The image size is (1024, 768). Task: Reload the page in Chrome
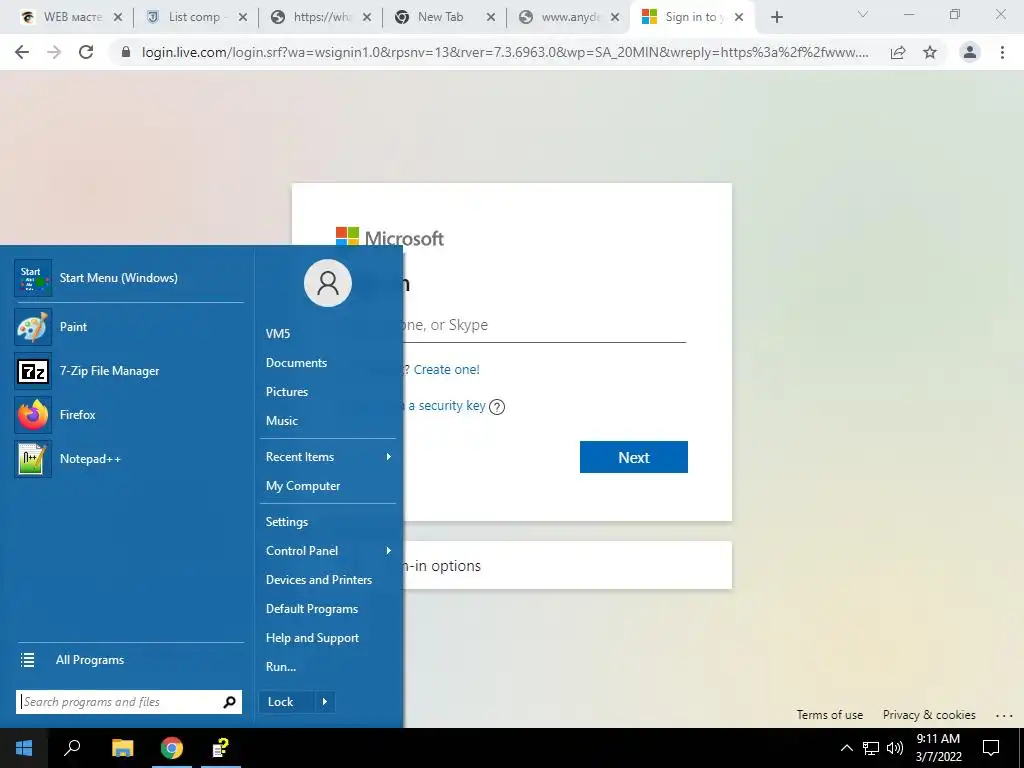point(86,52)
